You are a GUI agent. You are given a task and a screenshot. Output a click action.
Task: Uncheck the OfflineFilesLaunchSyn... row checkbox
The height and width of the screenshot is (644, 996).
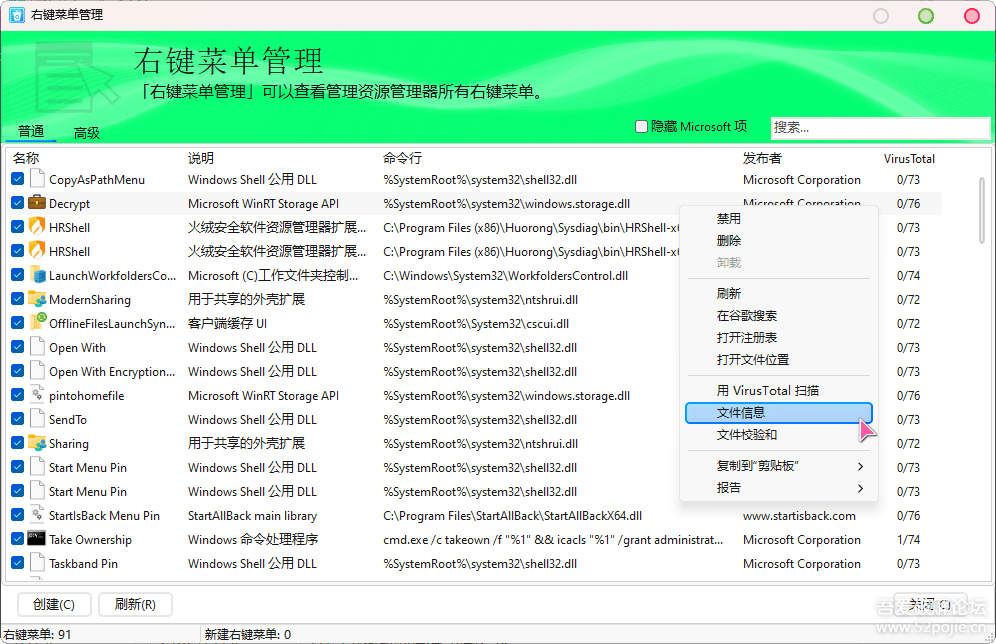click(18, 323)
